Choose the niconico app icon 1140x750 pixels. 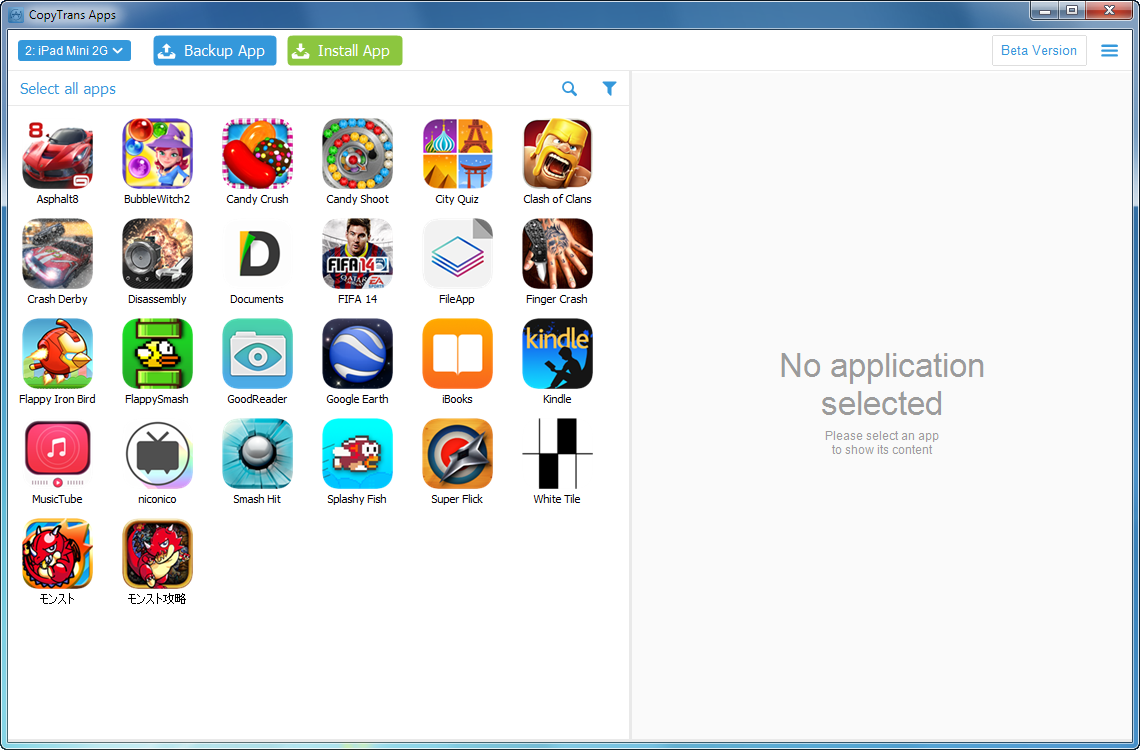157,454
